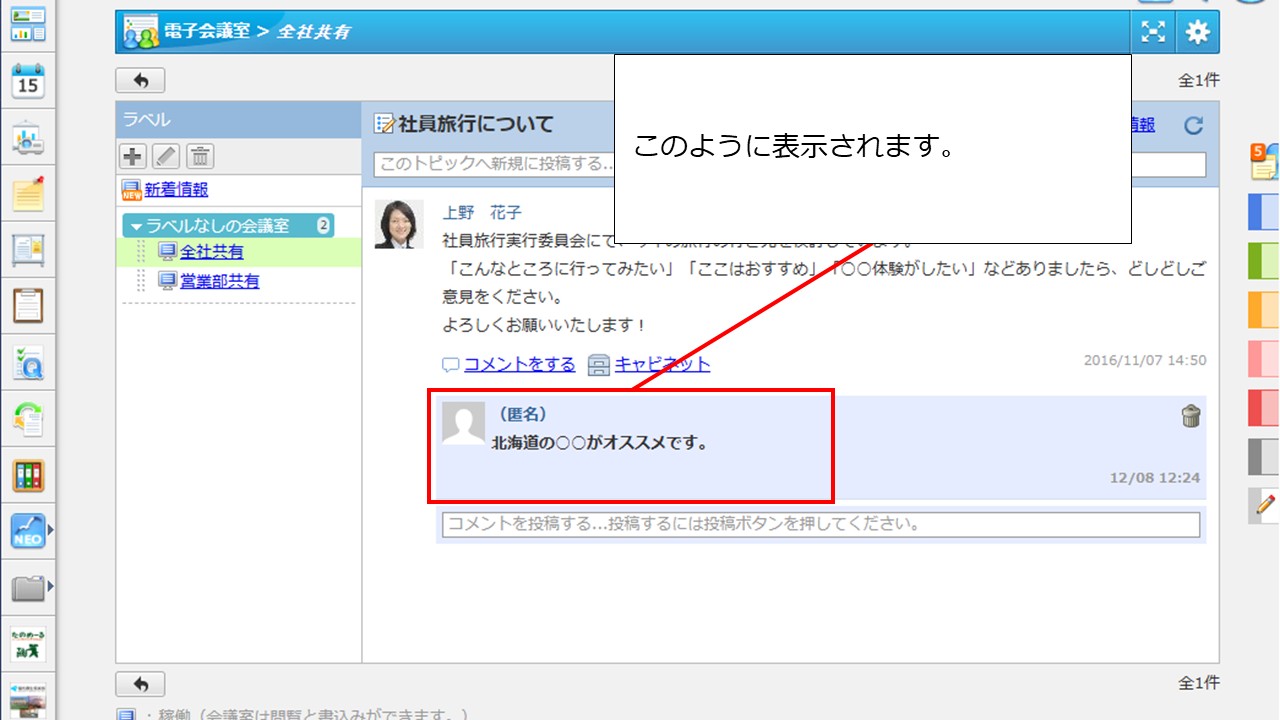The image size is (1280, 720).
Task: Click the comment timestamp 12/08 12:24
Action: (1155, 478)
